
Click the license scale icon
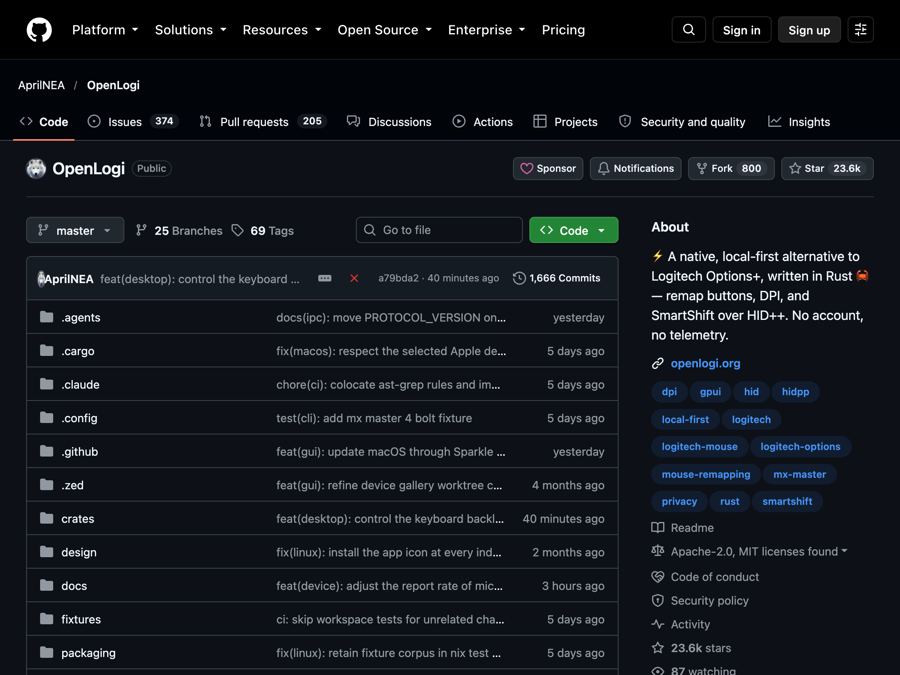658,551
